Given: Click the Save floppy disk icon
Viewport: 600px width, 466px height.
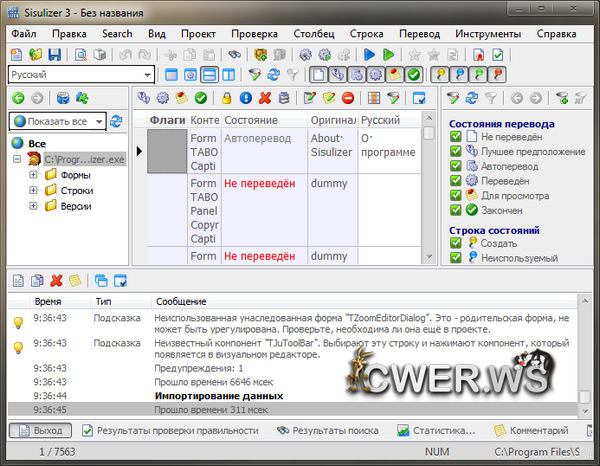Looking at the screenshot, I should click(53, 54).
